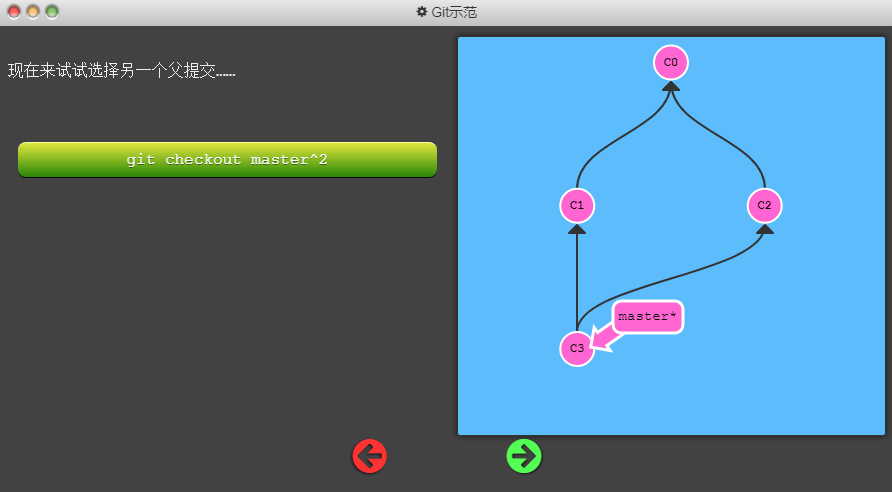This screenshot has height=492, width=892.
Task: Select commit node C3
Action: (577, 348)
